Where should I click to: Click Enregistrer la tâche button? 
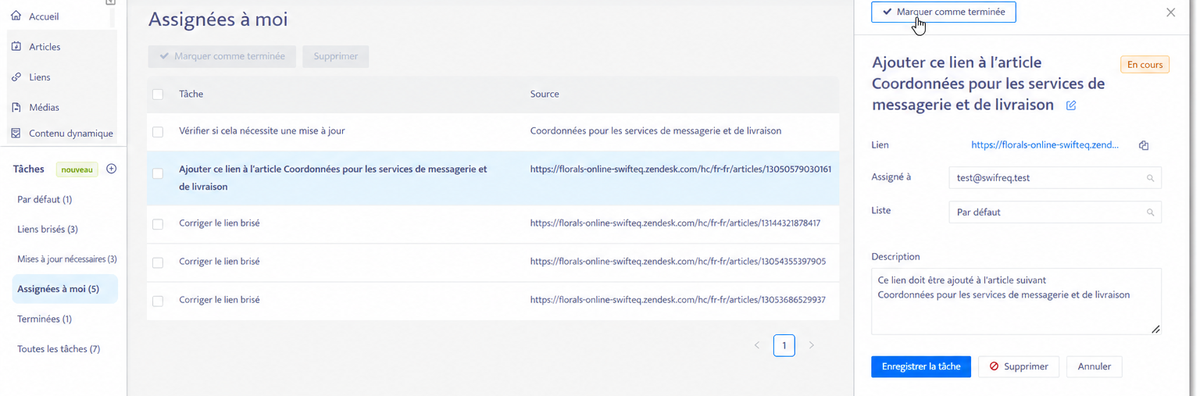[920, 366]
